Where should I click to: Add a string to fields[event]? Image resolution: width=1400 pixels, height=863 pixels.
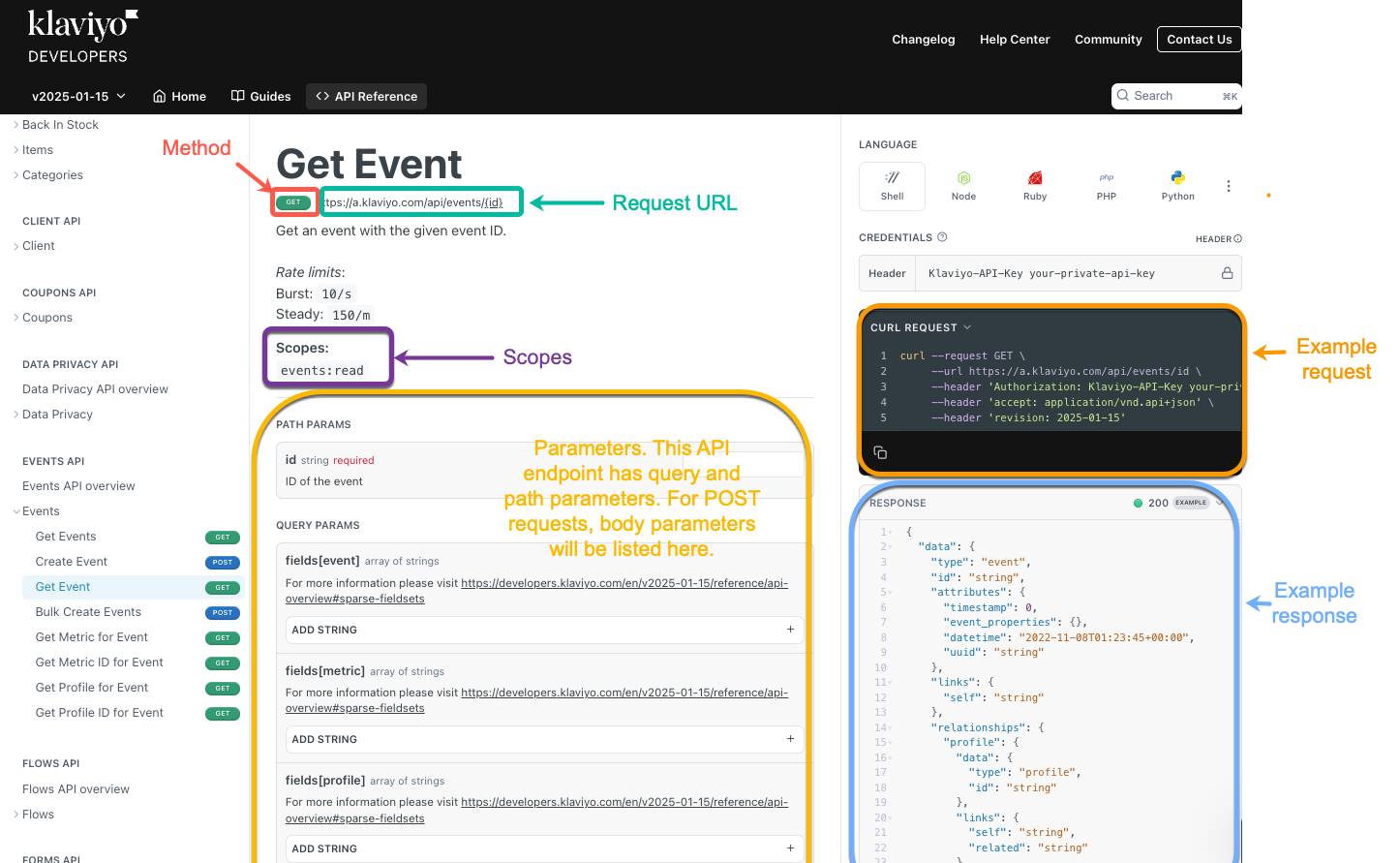pyautogui.click(x=544, y=630)
